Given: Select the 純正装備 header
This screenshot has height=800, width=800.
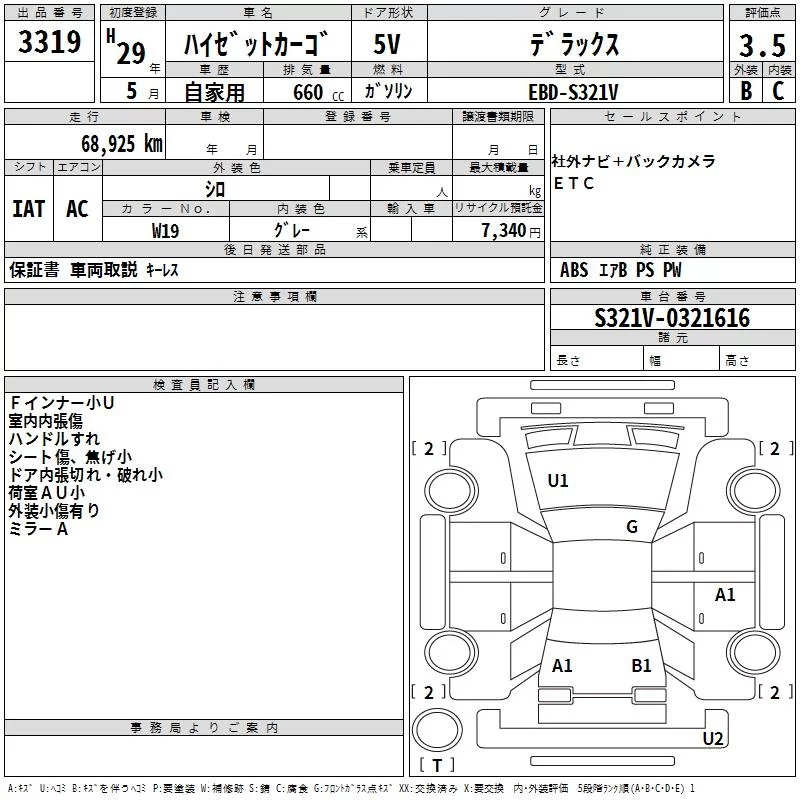Looking at the screenshot, I should click(673, 249).
